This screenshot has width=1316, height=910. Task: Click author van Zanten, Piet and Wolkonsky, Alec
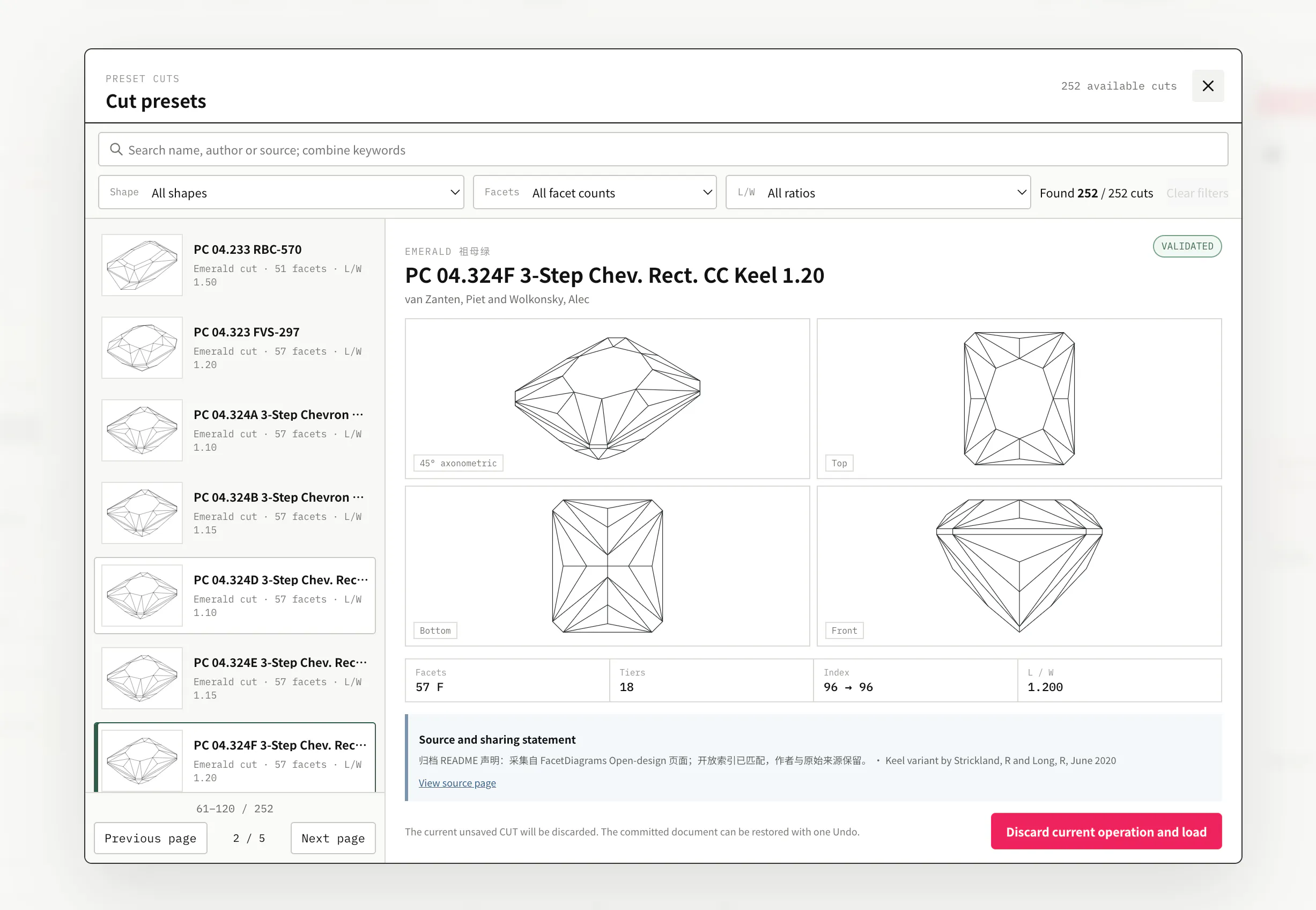tap(497, 299)
